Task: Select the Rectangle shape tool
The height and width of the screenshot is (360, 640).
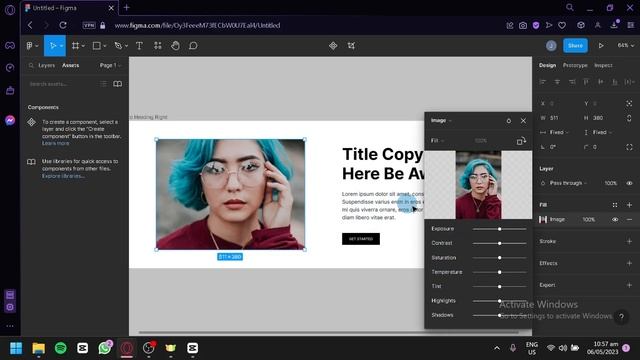Action: point(97,46)
